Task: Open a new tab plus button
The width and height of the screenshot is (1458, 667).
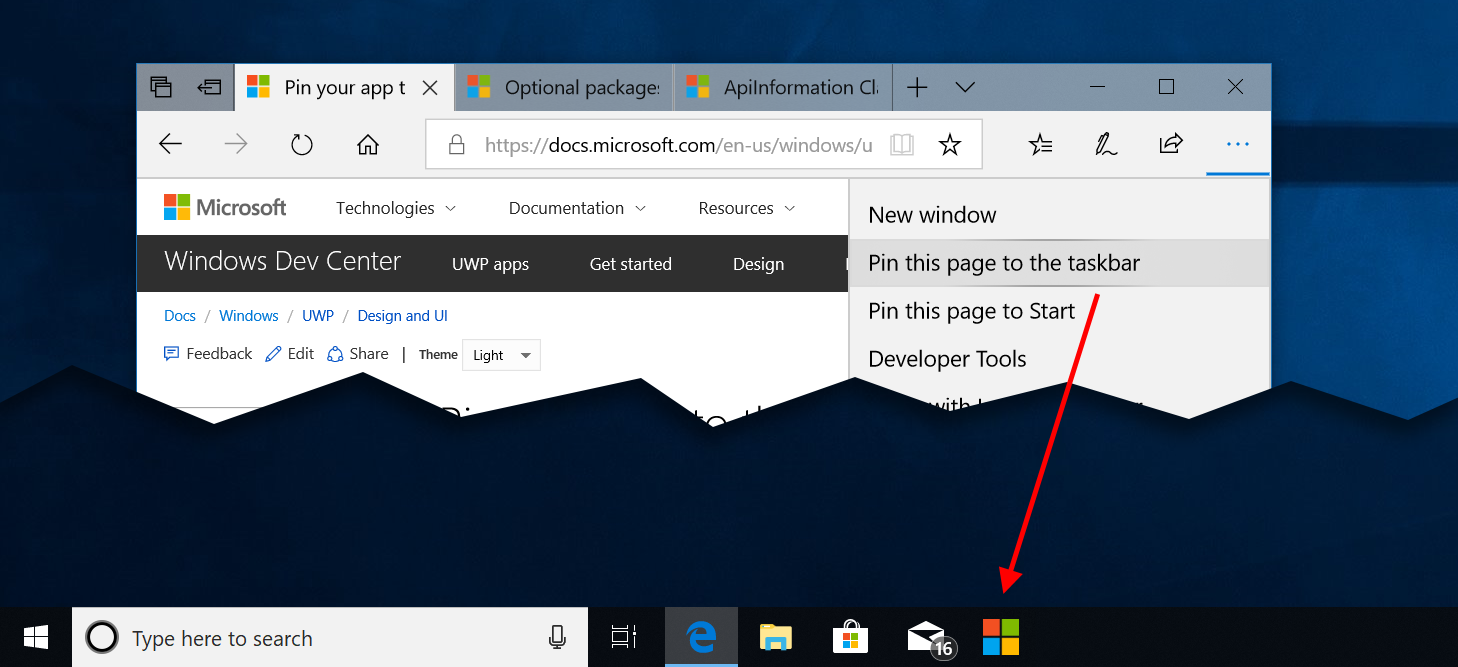Action: [x=917, y=87]
